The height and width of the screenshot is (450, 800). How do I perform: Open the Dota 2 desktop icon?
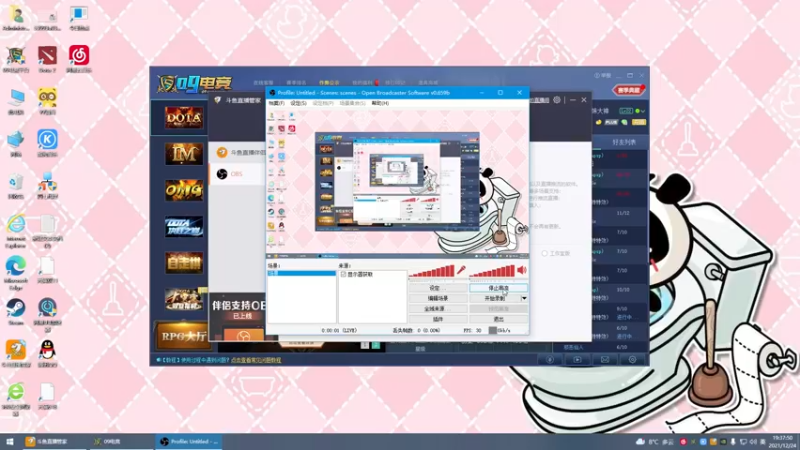(47, 59)
